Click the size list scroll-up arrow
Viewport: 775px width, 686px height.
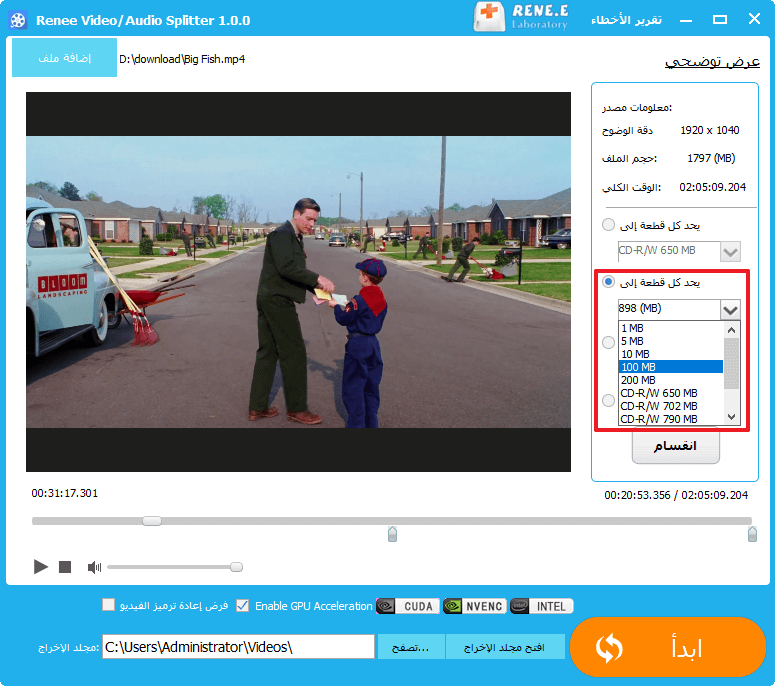tap(732, 330)
